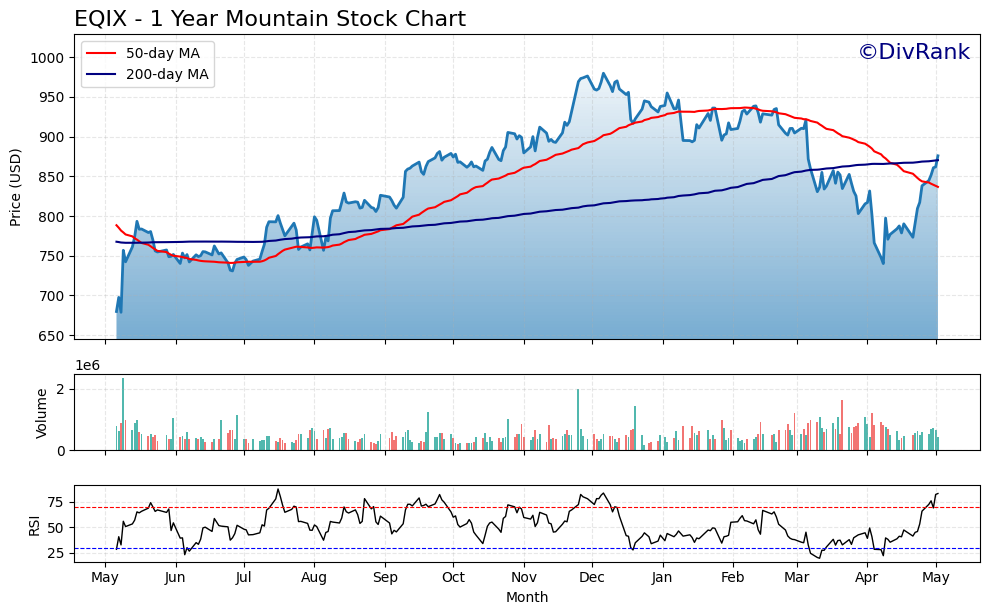Click the volume axis tick labeled 2
This screenshot has width=990, height=615.
[61, 390]
